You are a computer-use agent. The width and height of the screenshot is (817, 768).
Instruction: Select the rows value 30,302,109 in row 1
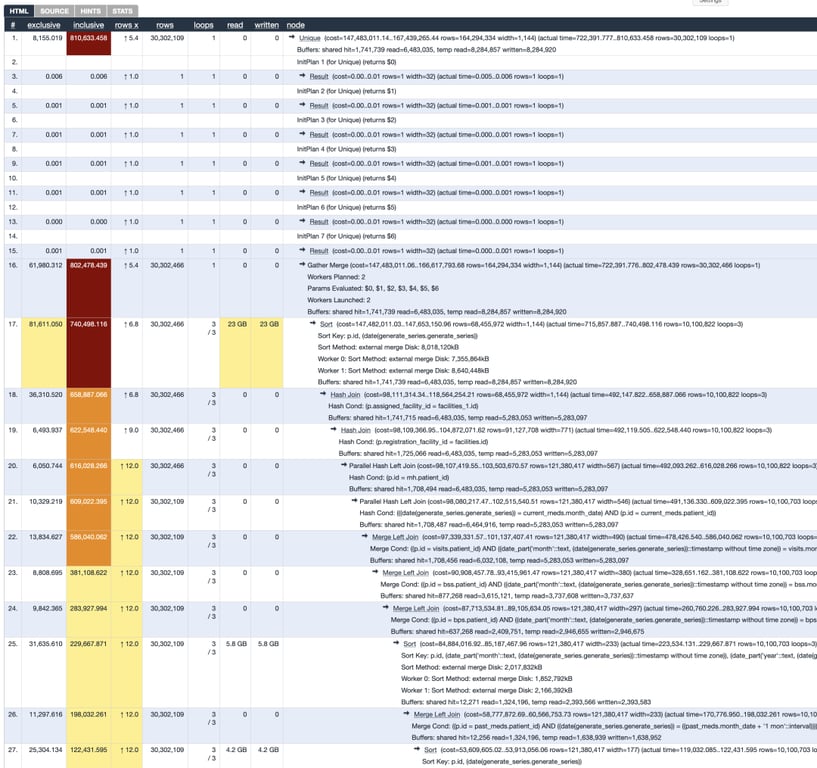(x=167, y=38)
